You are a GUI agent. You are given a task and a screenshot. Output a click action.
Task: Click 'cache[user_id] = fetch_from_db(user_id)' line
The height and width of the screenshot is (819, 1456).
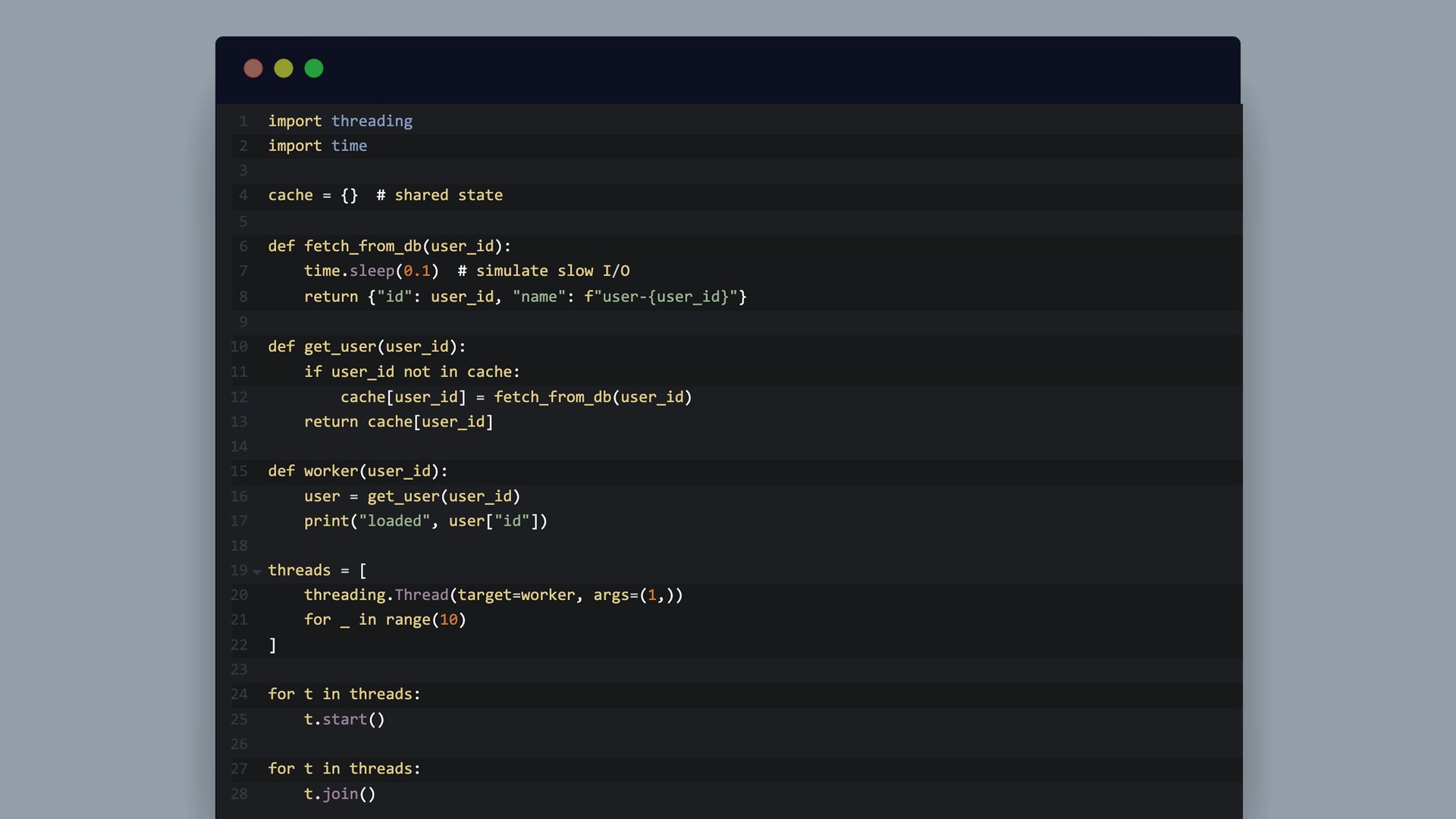pos(516,397)
